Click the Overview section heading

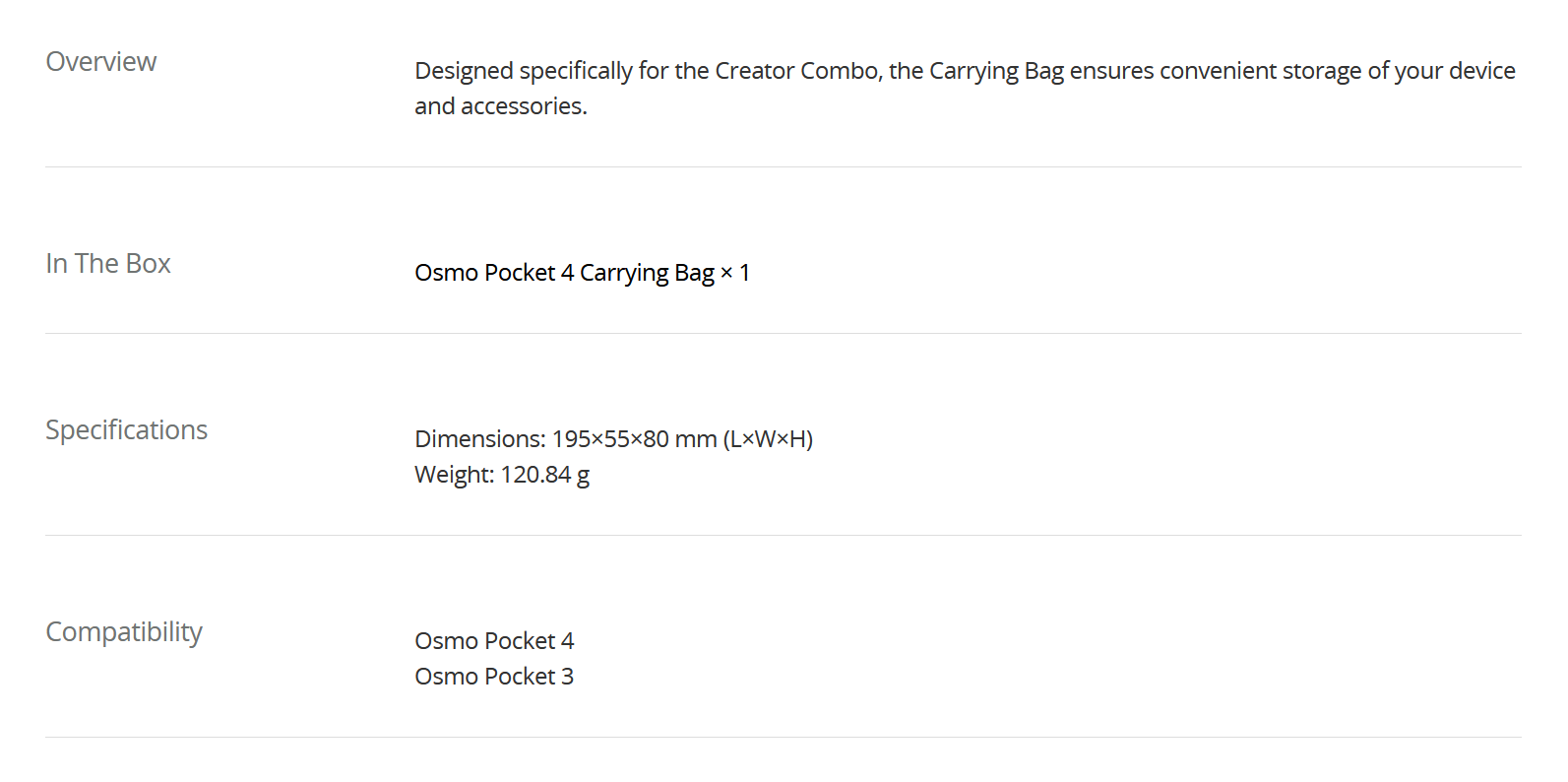point(100,62)
